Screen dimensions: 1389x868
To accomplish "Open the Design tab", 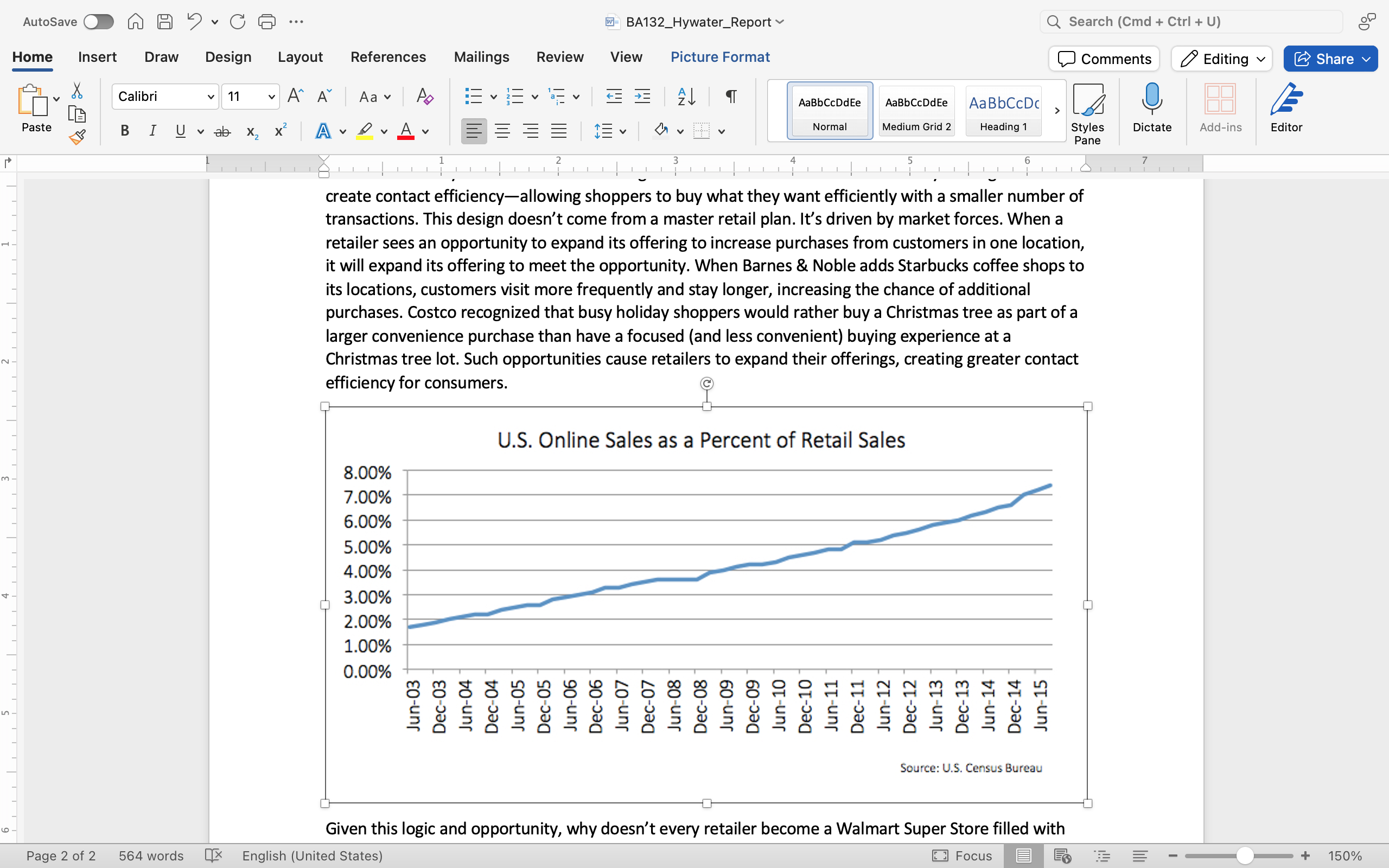I will (x=228, y=57).
